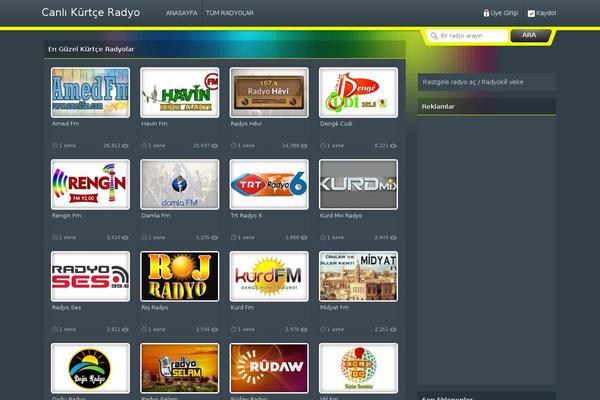This screenshot has width=600, height=400.
Task: Click the 'En Güzel Kürtçe Radyolar' heading
Action: point(91,49)
